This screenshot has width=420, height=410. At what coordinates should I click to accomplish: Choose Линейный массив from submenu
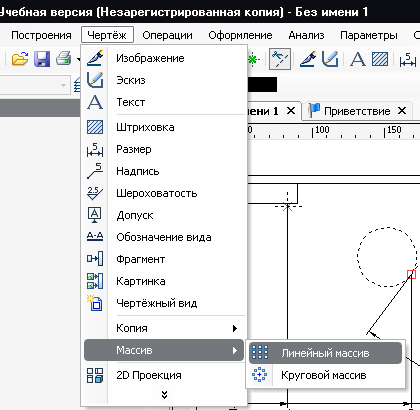point(325,353)
